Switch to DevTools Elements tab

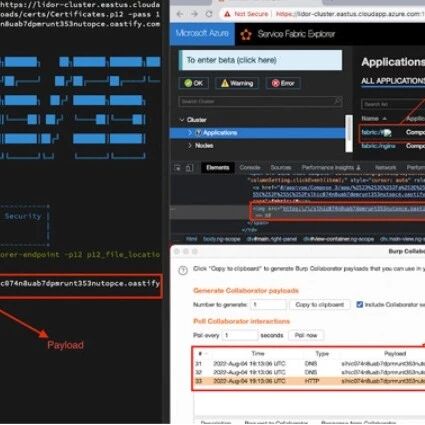click(x=218, y=168)
